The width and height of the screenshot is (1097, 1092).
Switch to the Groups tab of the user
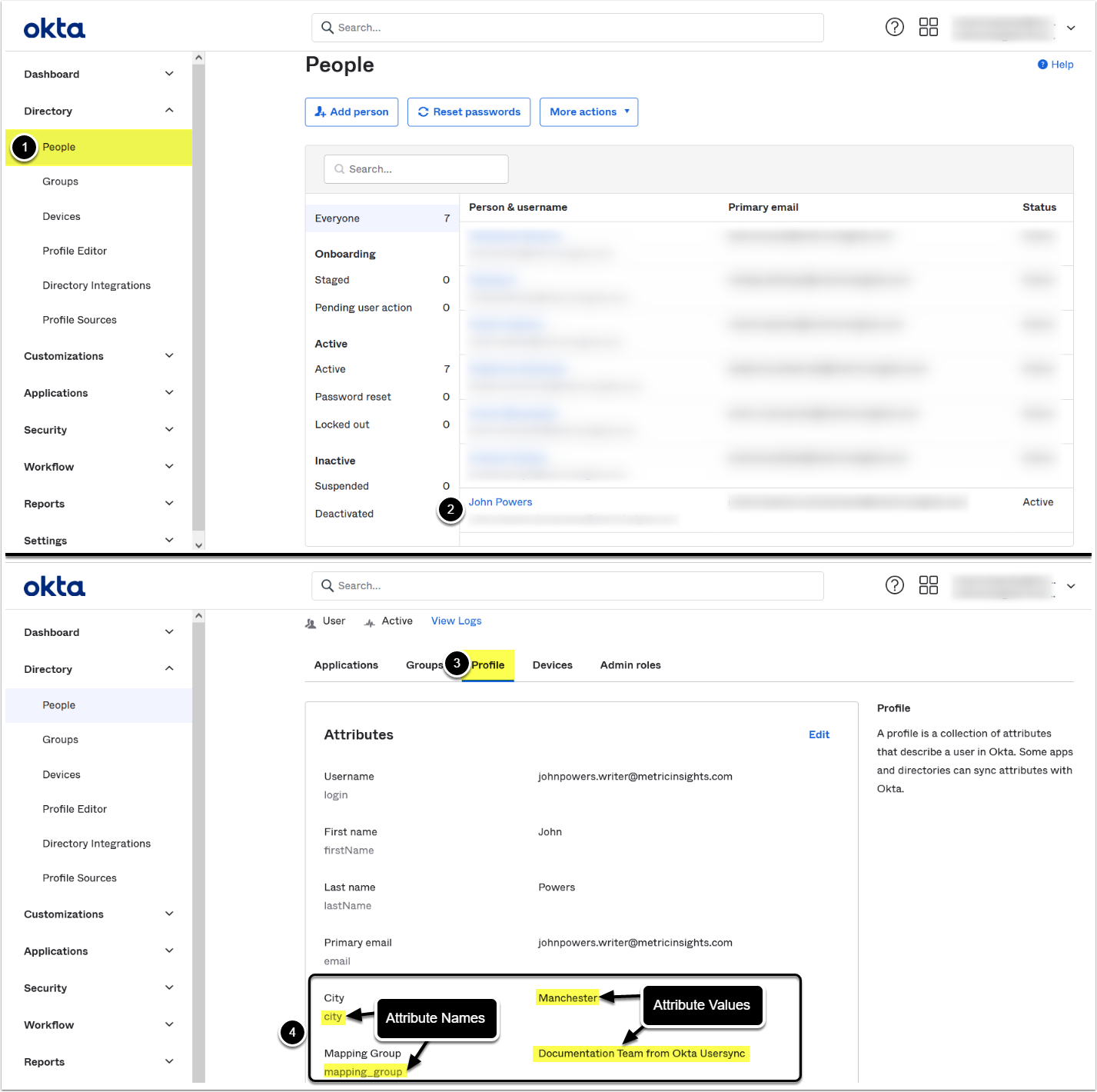click(x=424, y=665)
